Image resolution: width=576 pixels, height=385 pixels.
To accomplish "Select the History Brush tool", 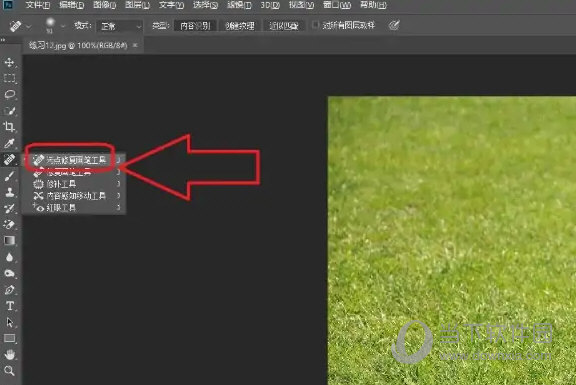I will [9, 208].
